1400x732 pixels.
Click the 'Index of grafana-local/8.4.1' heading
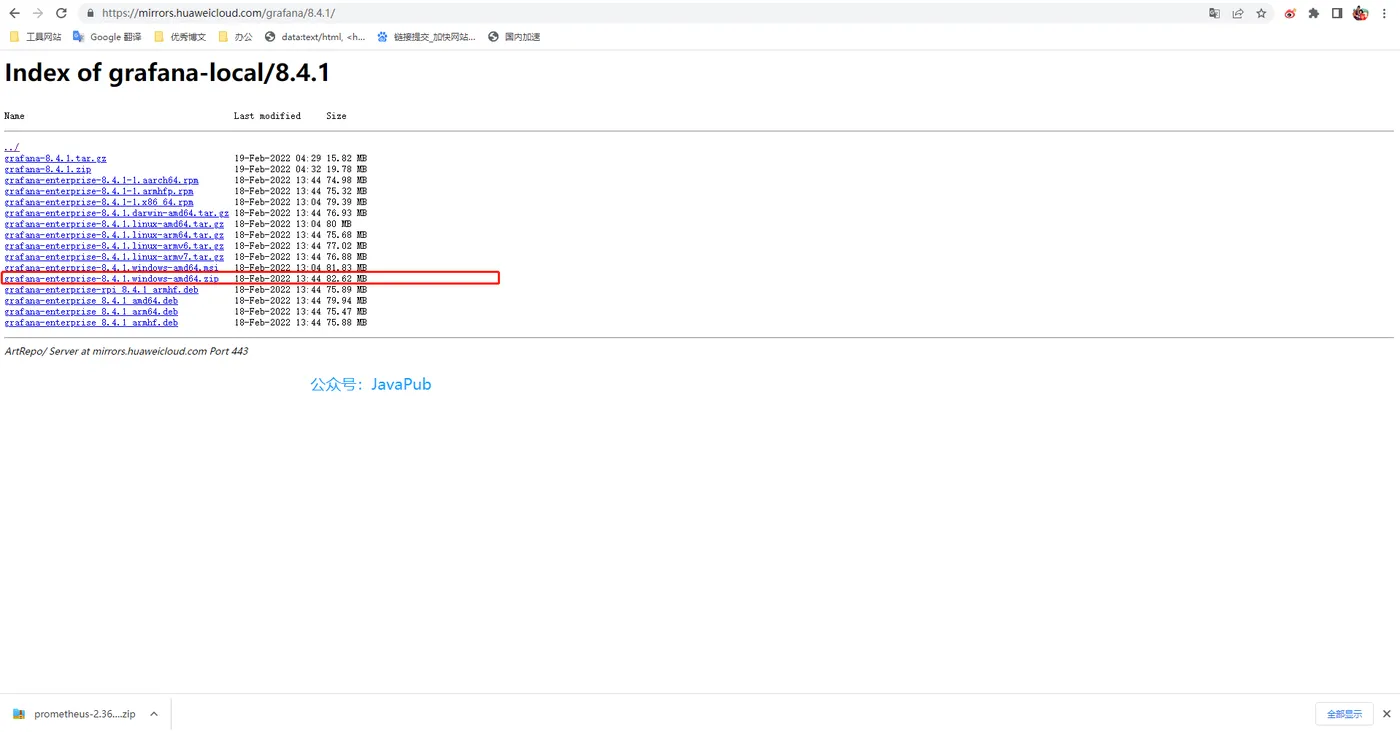tap(167, 73)
